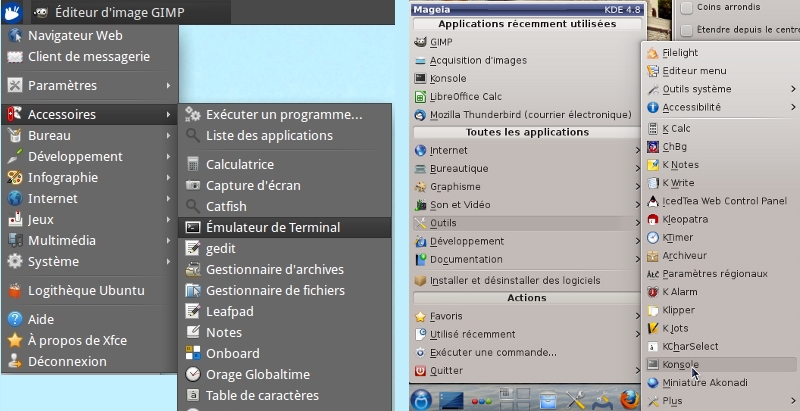Click the gedit editor icon
The height and width of the screenshot is (411, 800).
coord(193,248)
